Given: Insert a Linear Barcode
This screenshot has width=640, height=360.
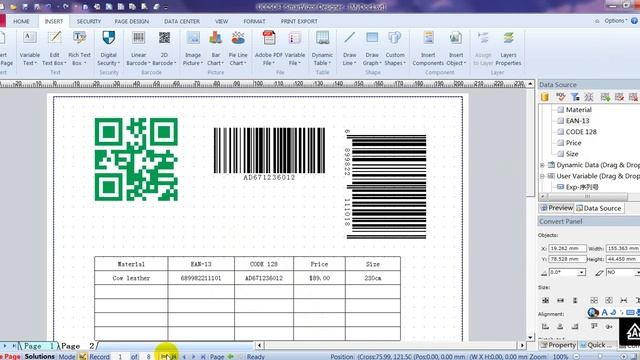Looking at the screenshot, I should (x=138, y=48).
